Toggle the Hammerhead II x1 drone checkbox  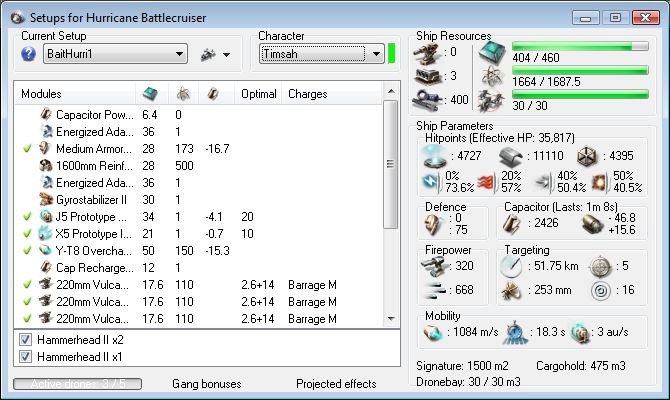click(25, 356)
